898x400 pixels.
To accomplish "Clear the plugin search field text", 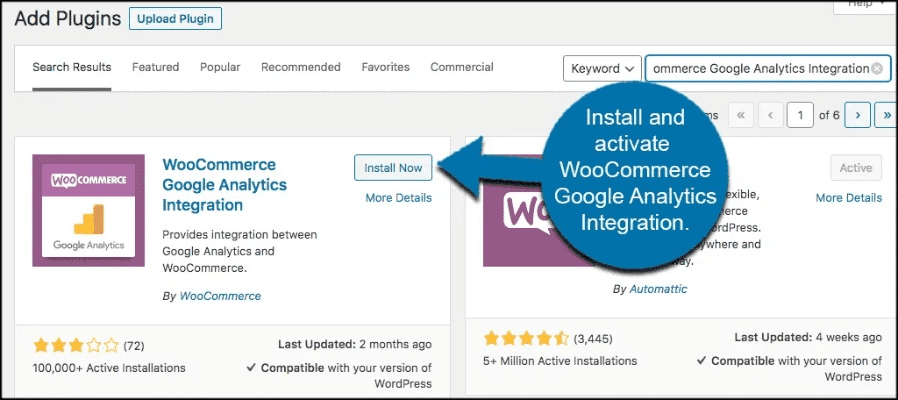I will (877, 69).
